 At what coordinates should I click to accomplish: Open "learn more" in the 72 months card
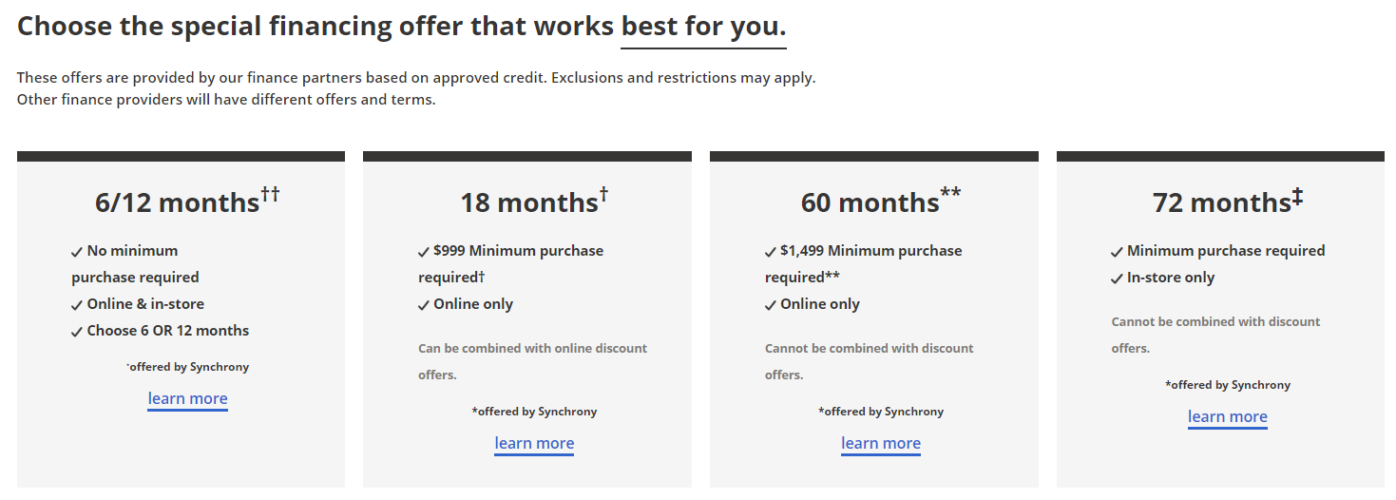[1227, 417]
